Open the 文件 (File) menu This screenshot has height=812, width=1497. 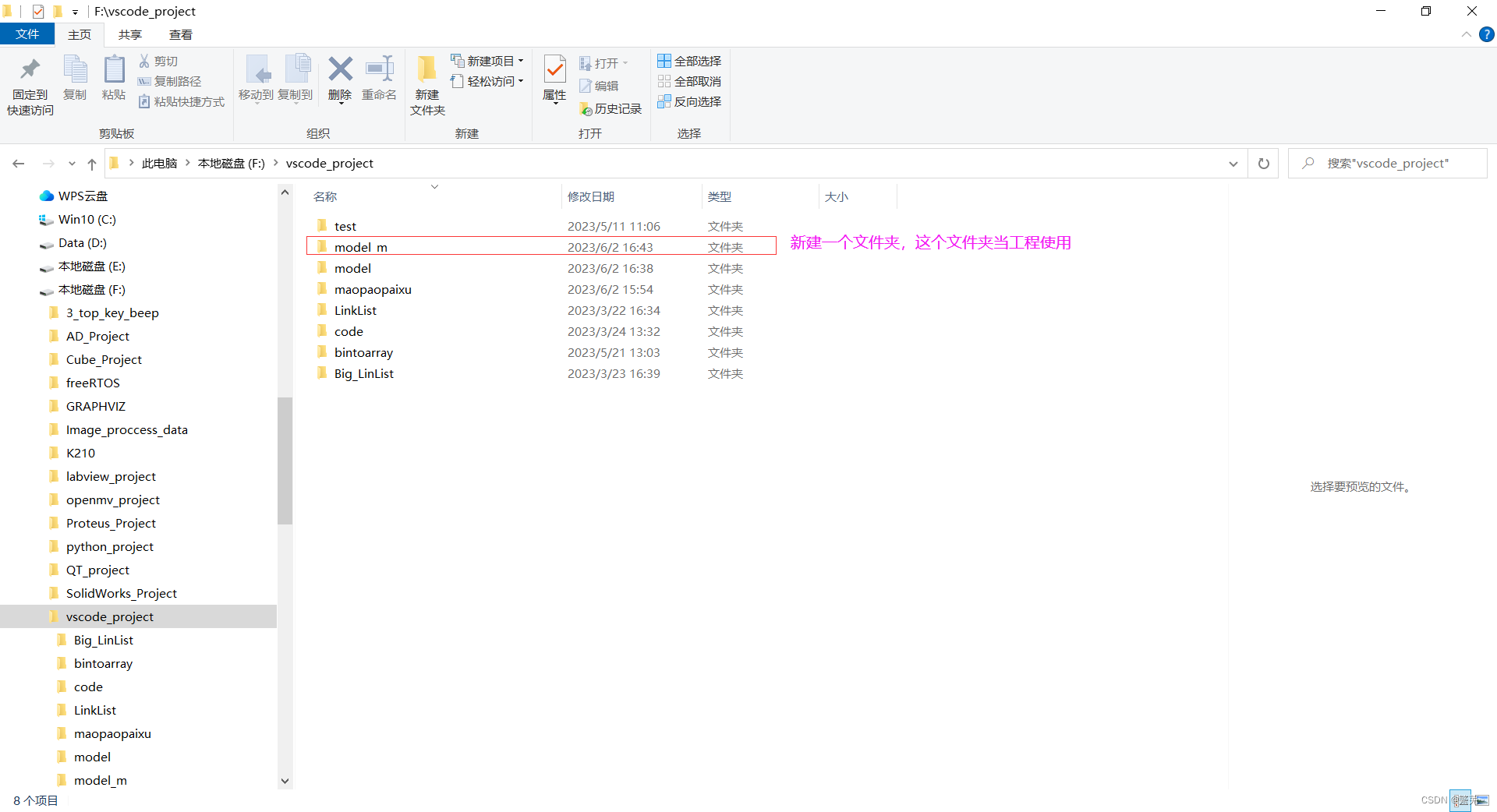coord(27,34)
